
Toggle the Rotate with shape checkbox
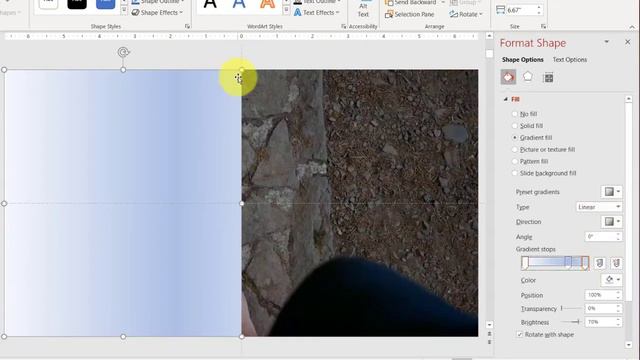(520, 334)
